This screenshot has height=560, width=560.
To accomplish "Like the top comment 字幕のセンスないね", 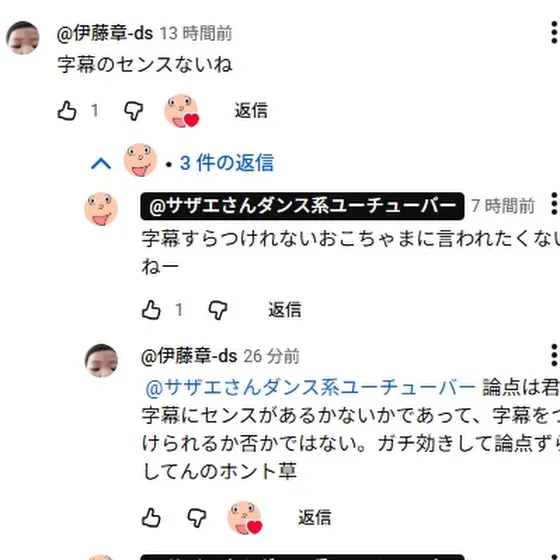I will 67,111.
